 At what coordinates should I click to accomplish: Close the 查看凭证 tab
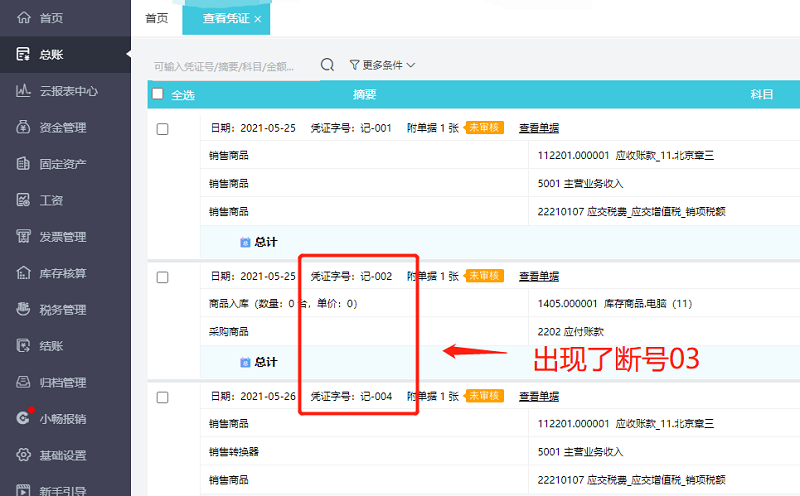click(258, 19)
